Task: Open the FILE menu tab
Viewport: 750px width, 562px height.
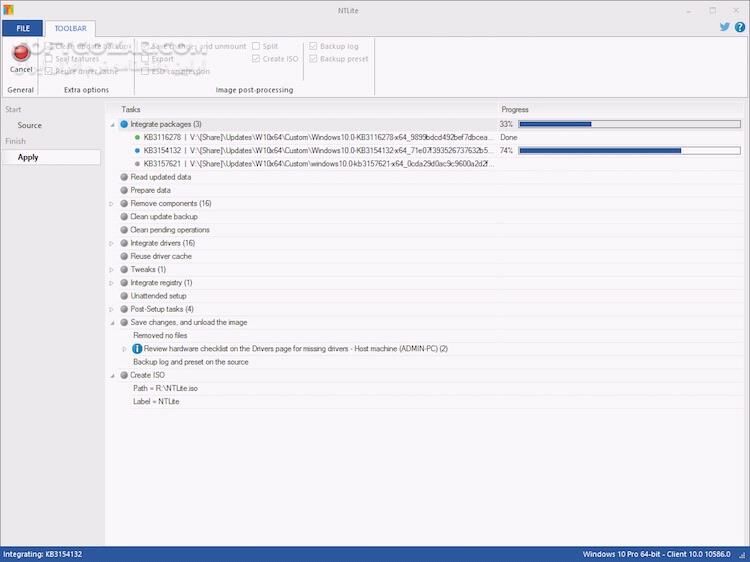Action: pos(22,29)
